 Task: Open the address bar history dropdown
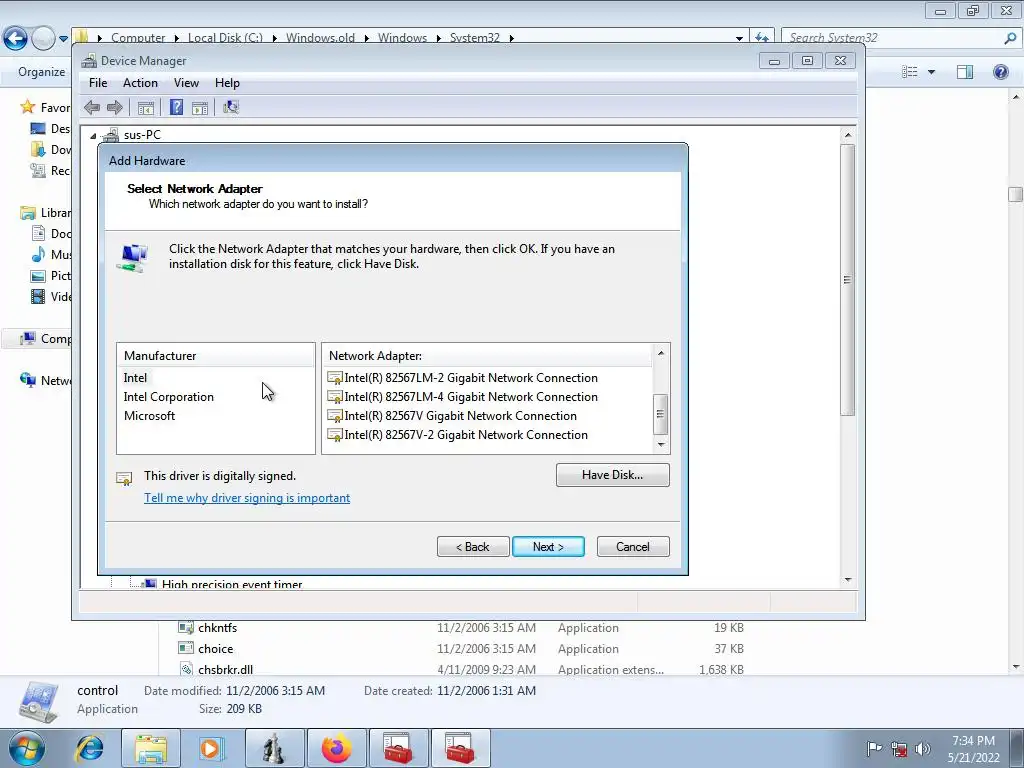[739, 39]
